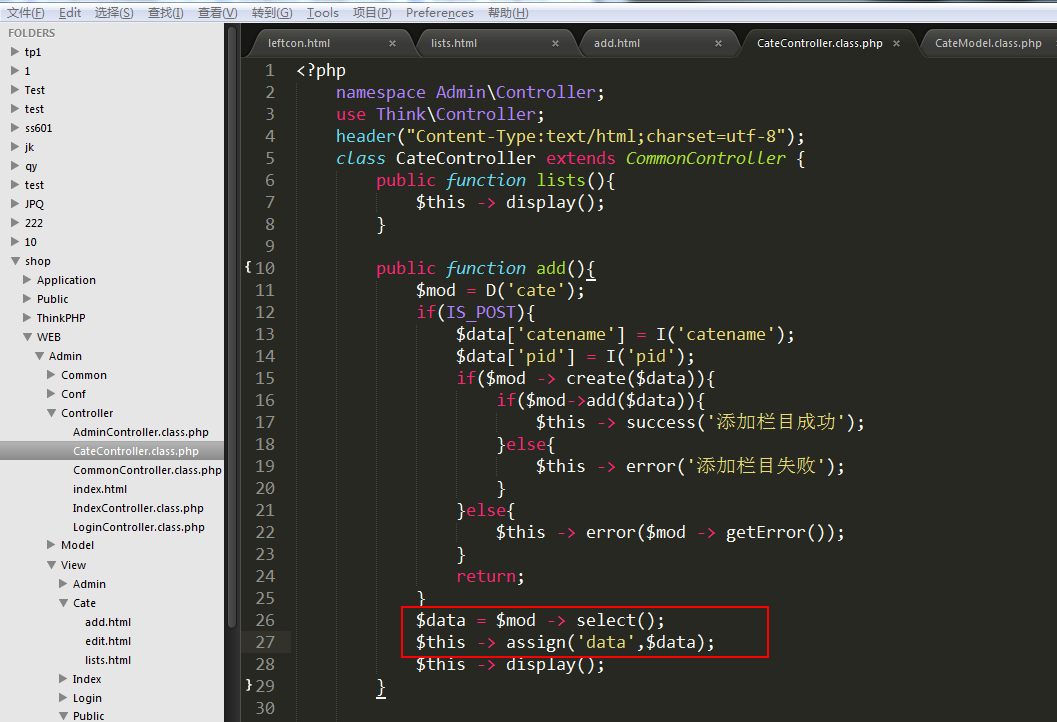
Task: Close the CateController.class.php tab
Action: 897,43
